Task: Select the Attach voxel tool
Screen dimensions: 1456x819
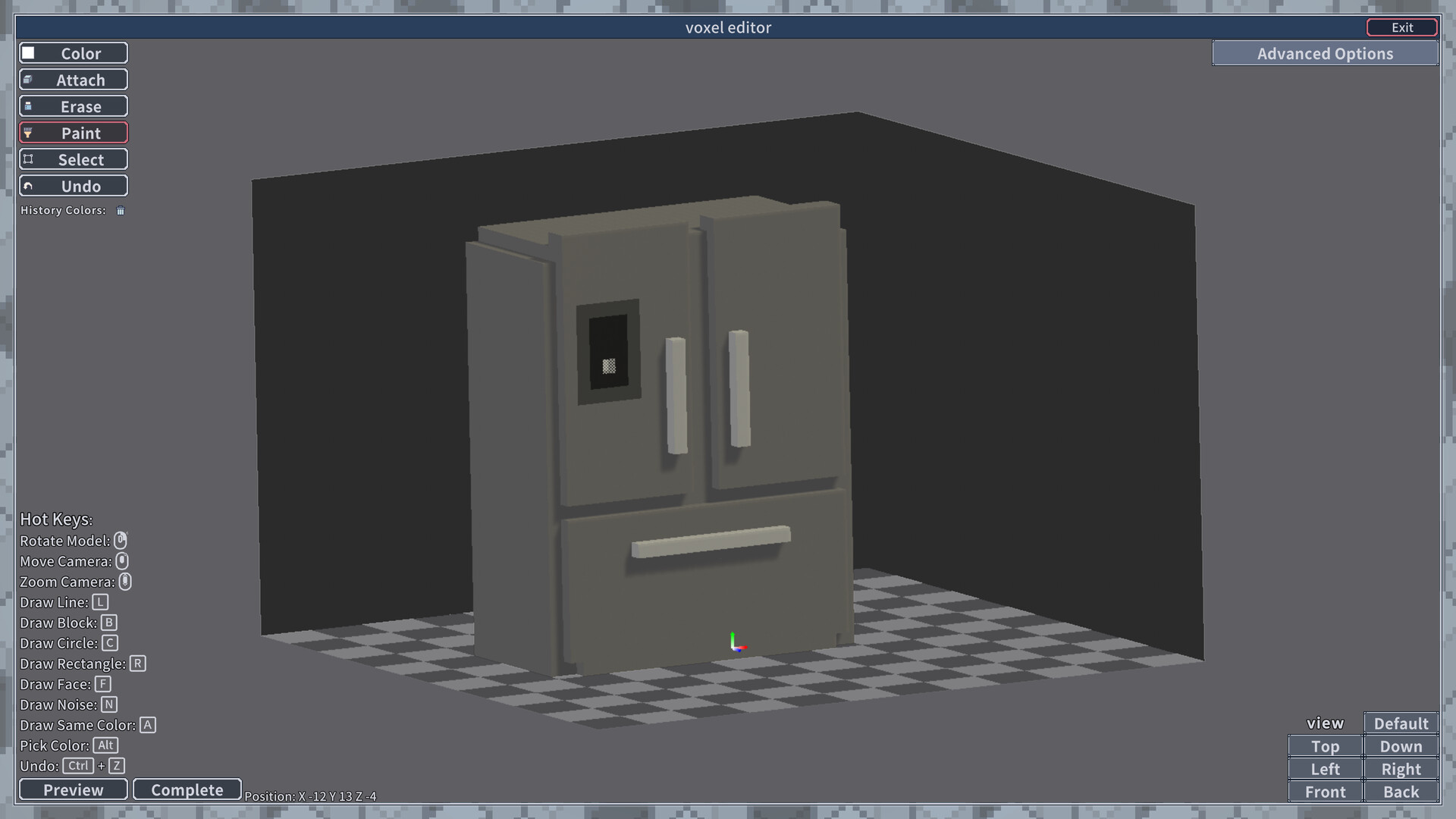Action: click(74, 80)
